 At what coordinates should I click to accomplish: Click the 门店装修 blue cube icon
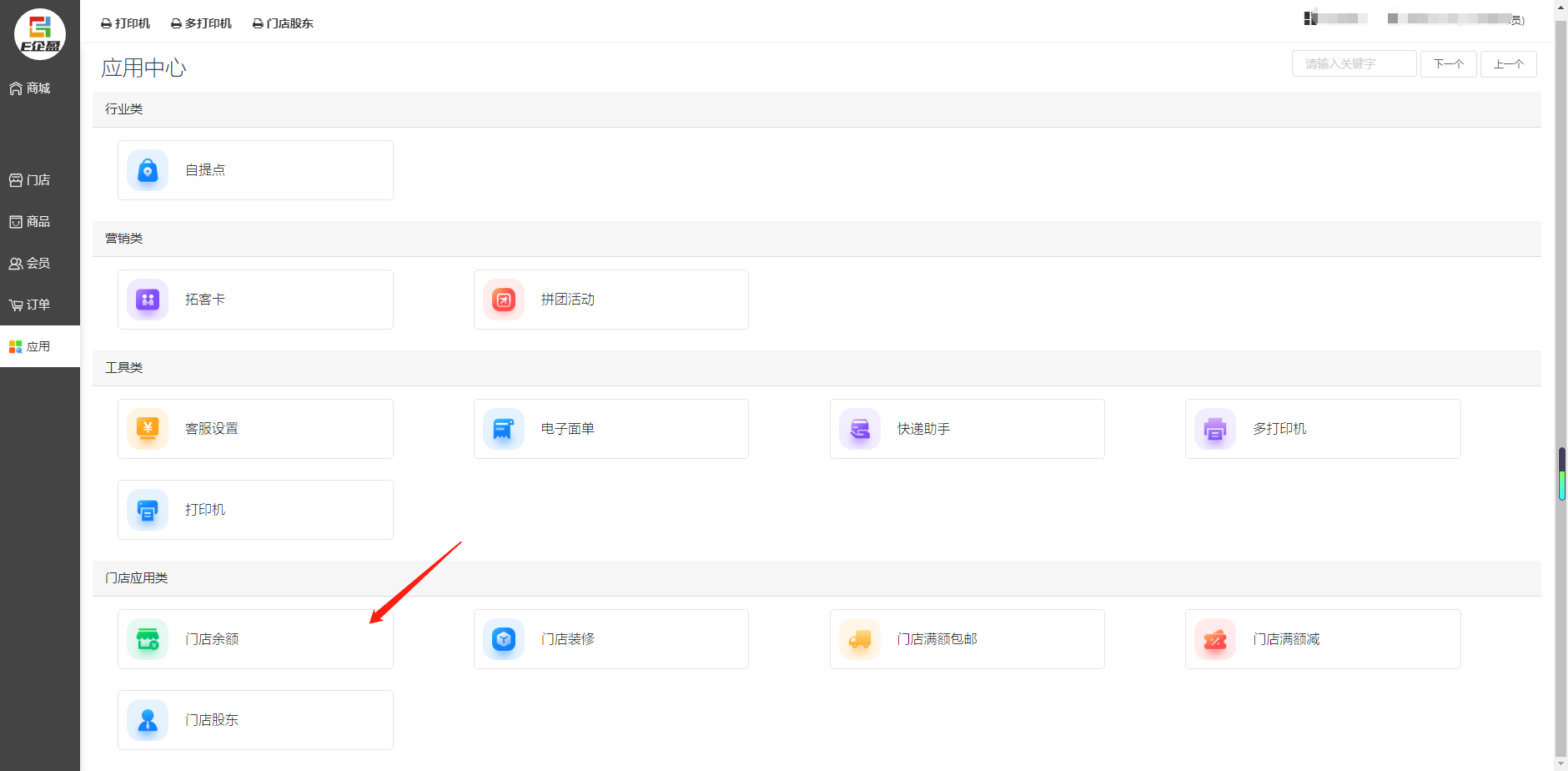coord(504,639)
